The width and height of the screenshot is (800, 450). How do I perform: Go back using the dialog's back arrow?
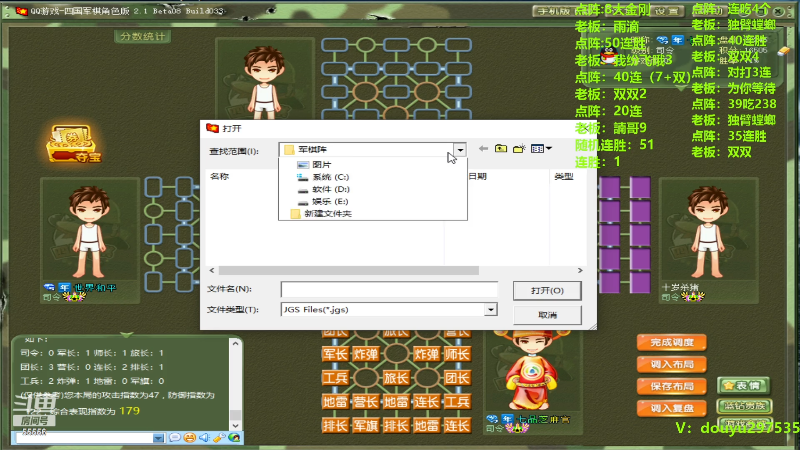[483, 148]
